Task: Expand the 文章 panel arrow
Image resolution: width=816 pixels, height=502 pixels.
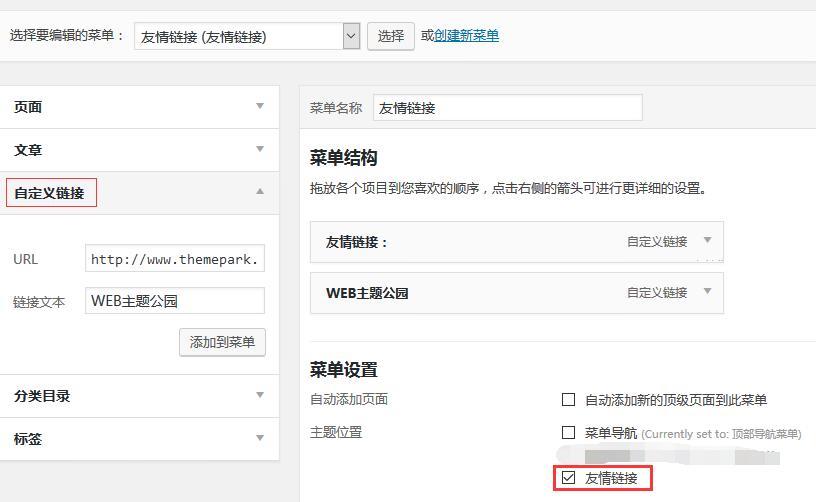Action: [x=260, y=149]
